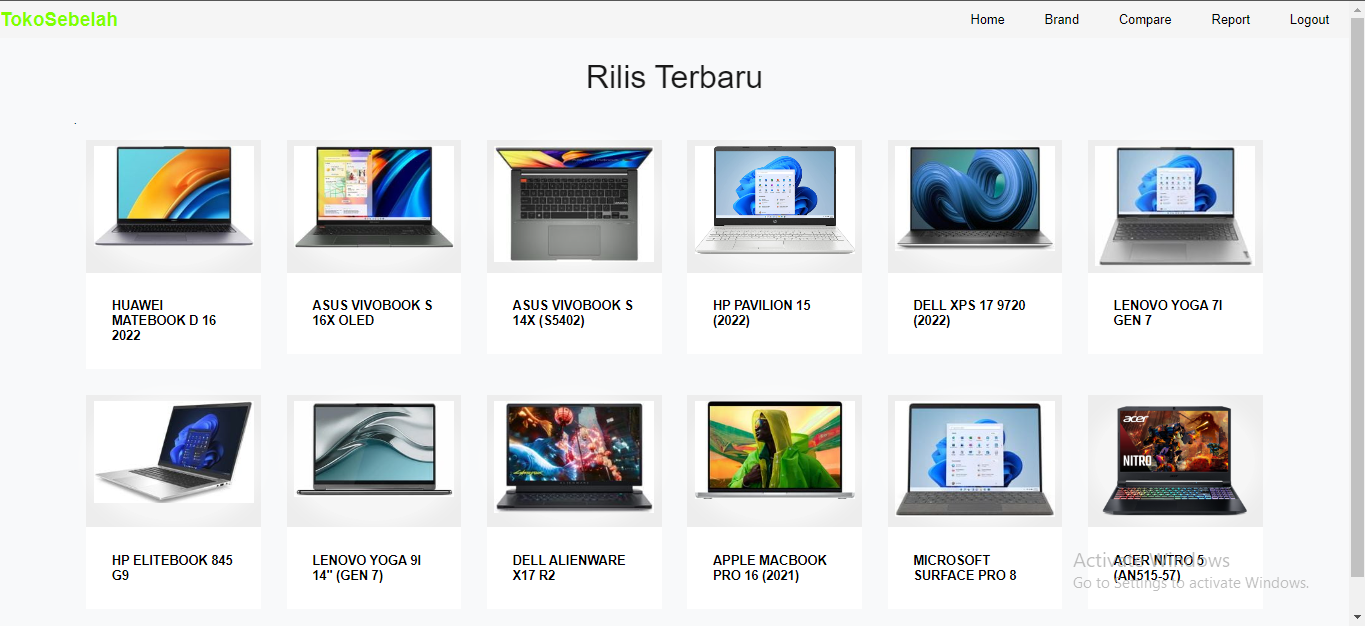This screenshot has width=1365, height=626.
Task: Go to the Compare page
Action: coord(1144,19)
